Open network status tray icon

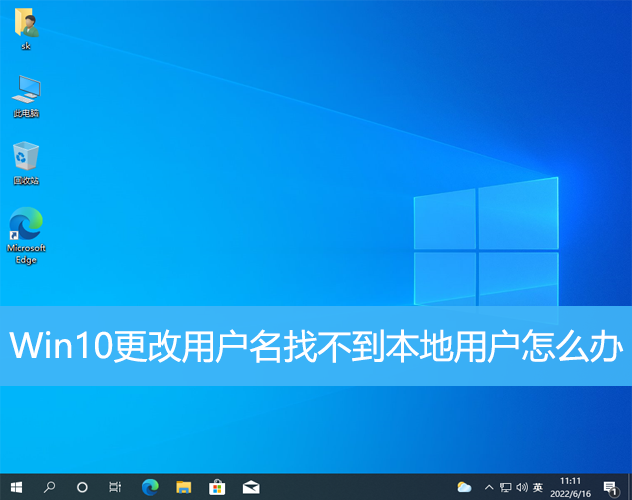505,487
